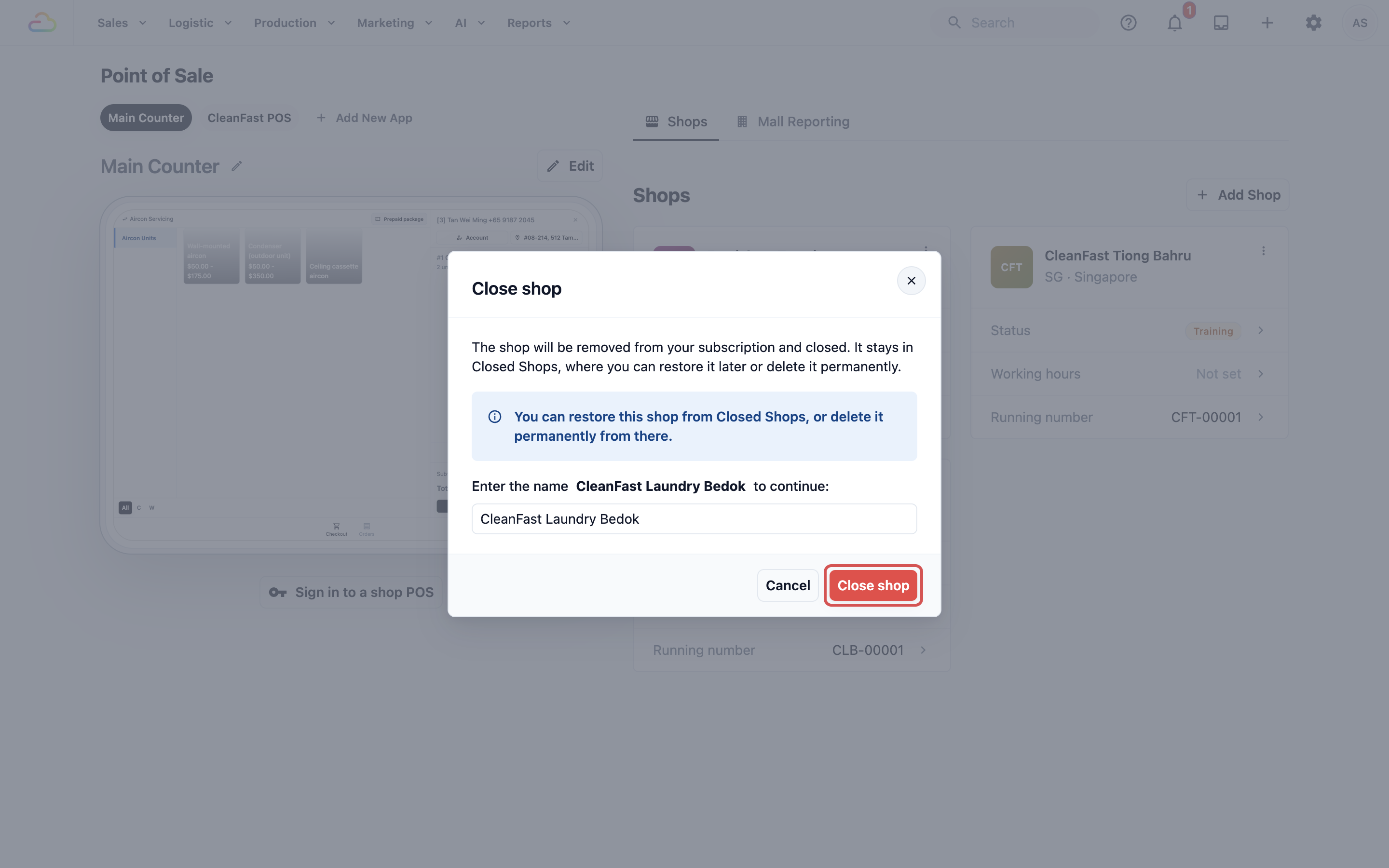Expand the AI menu
The height and width of the screenshot is (868, 1389).
pos(470,23)
